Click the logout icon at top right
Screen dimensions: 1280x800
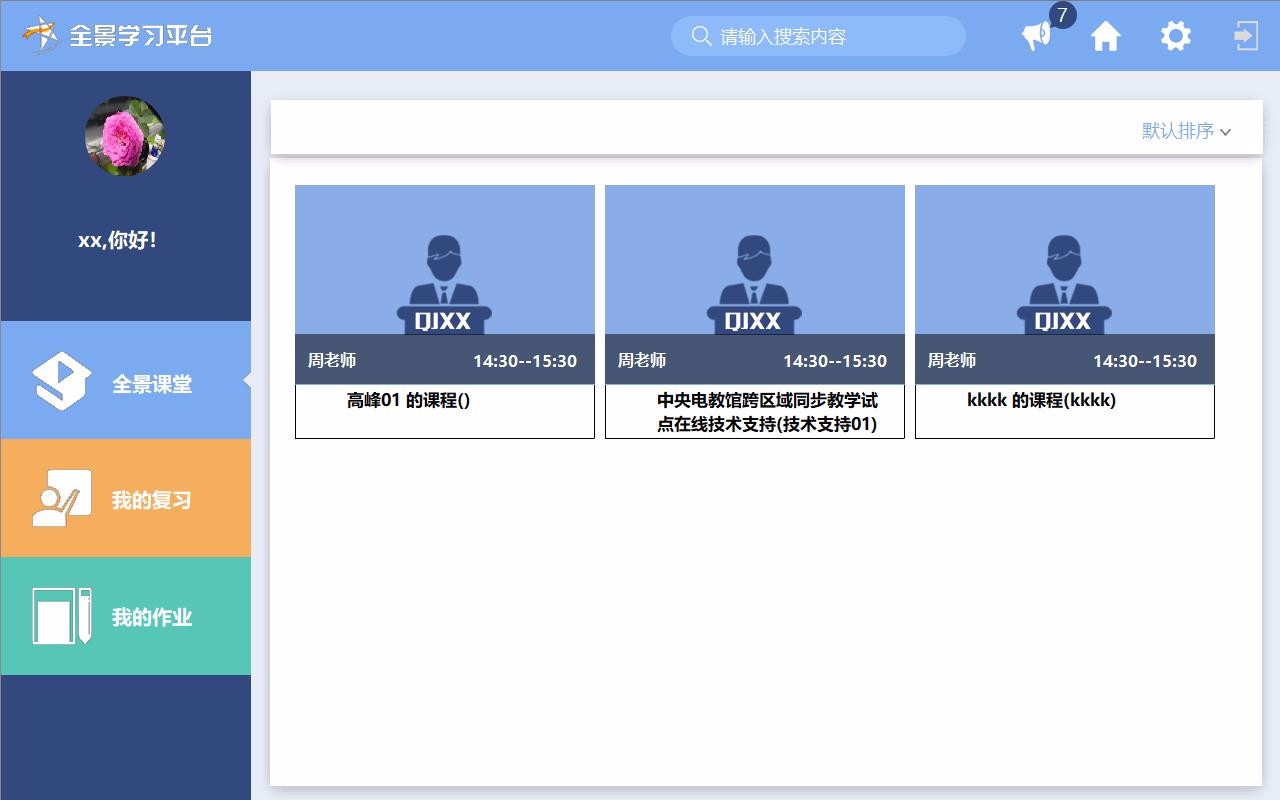[x=1244, y=35]
